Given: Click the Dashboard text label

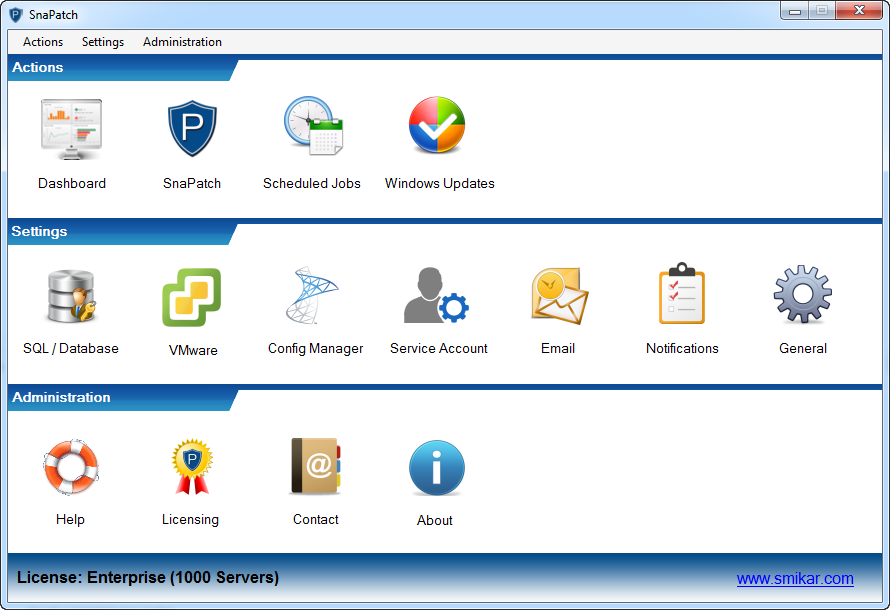Looking at the screenshot, I should pos(72,183).
